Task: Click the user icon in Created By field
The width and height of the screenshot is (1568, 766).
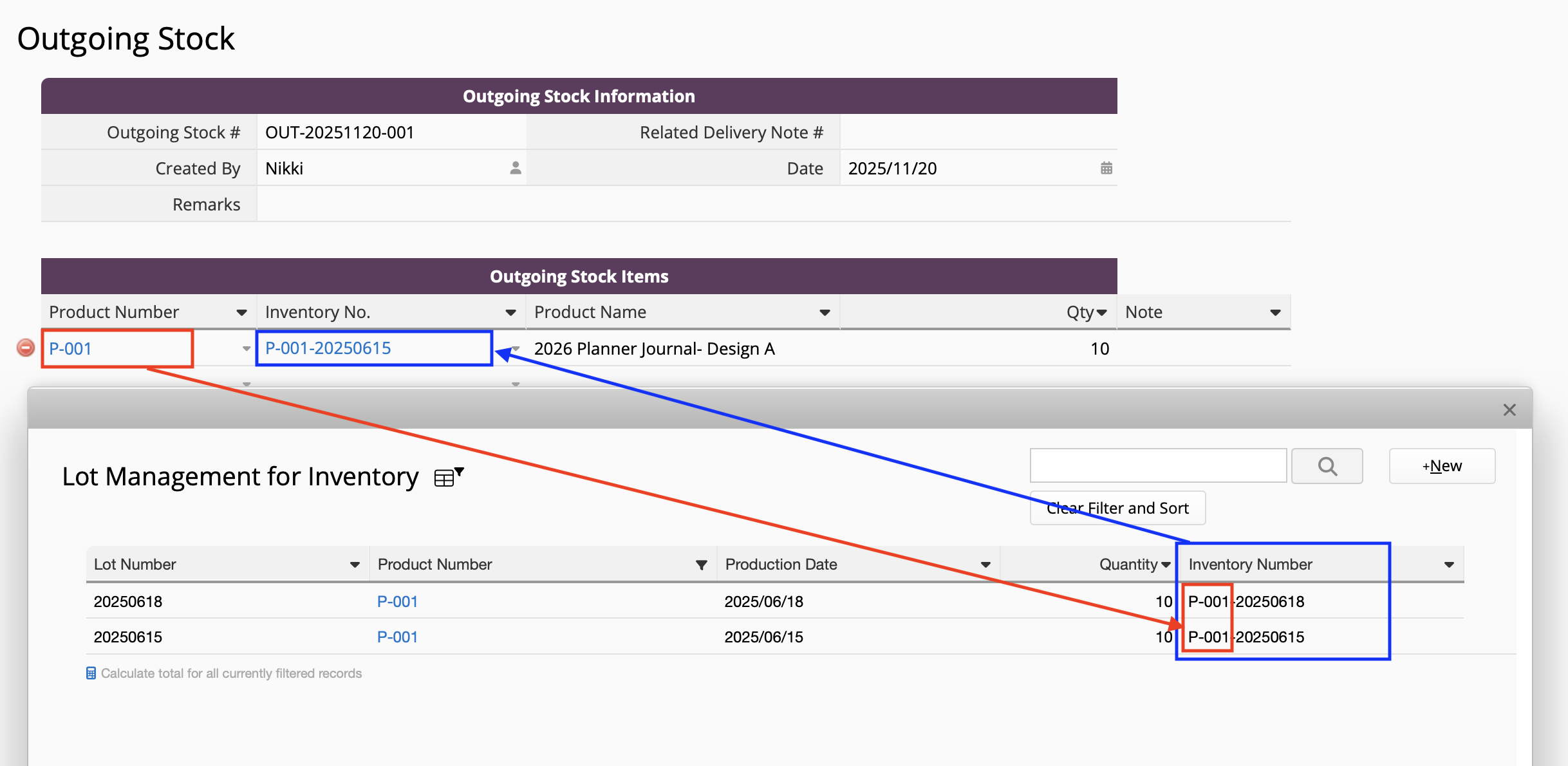Action: click(515, 168)
